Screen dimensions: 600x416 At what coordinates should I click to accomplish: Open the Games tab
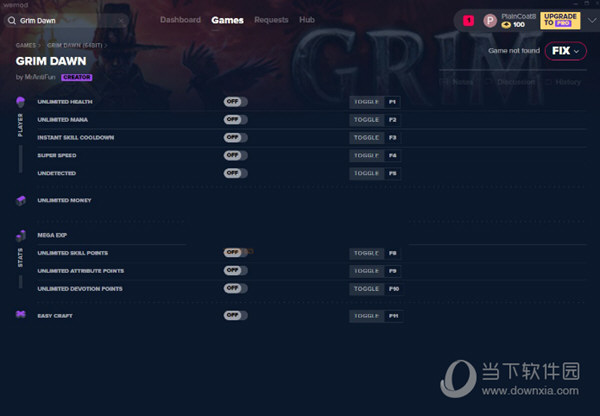(x=227, y=20)
